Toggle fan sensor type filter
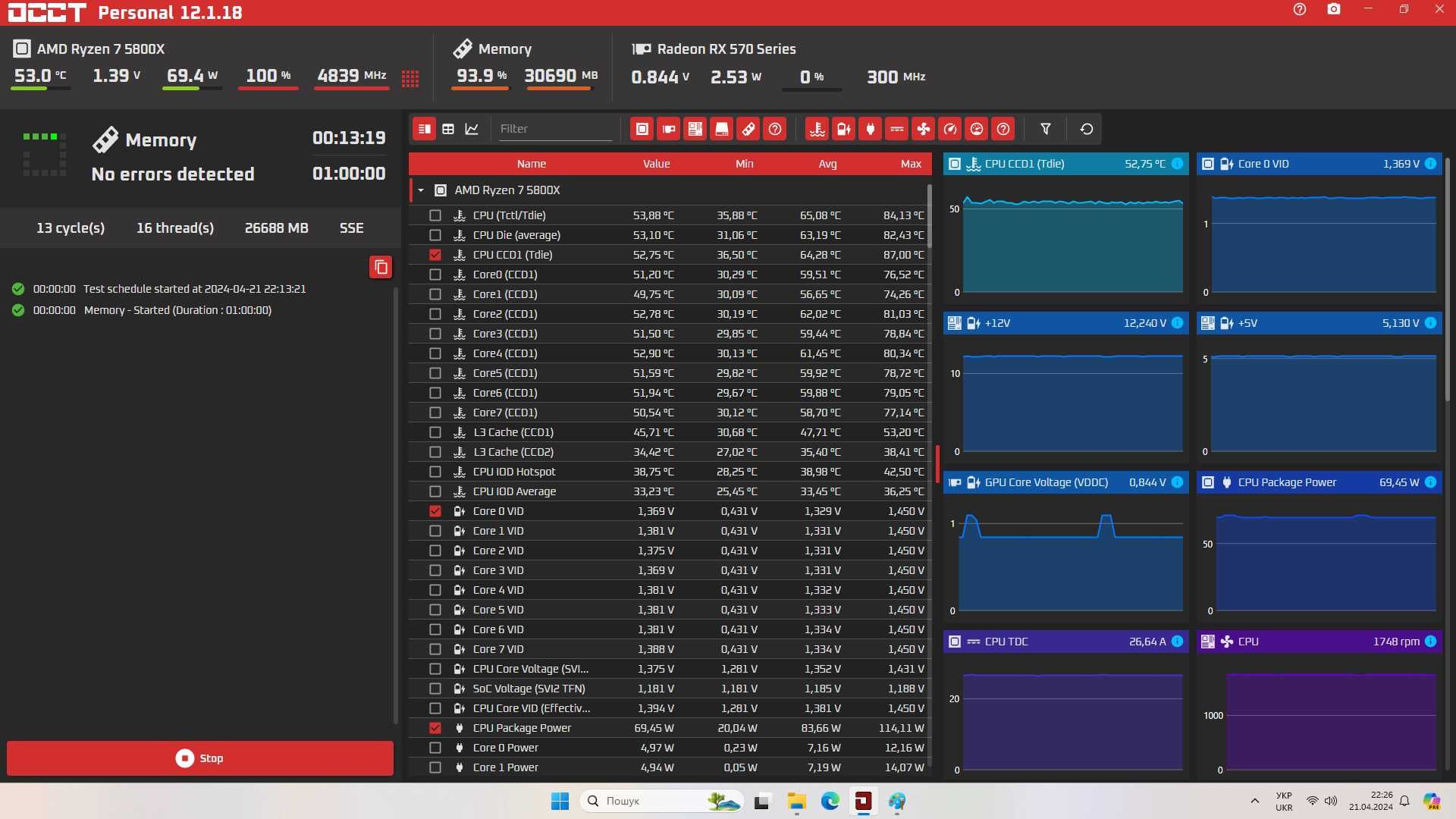The image size is (1456, 819). [x=924, y=129]
